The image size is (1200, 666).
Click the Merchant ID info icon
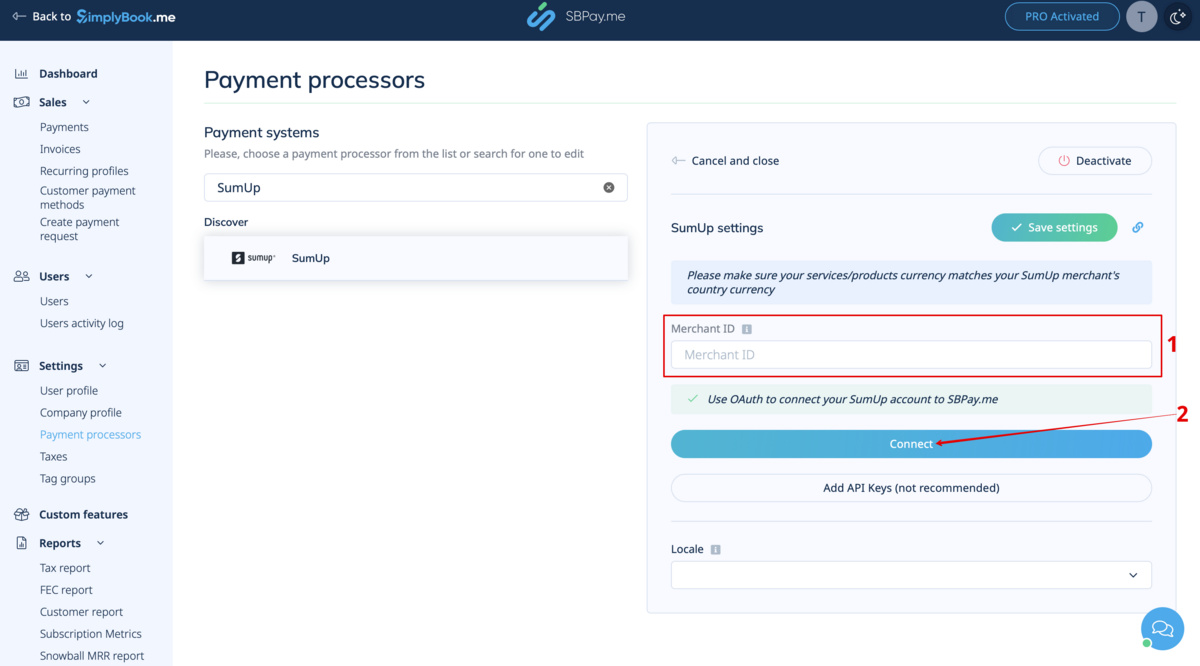click(747, 329)
